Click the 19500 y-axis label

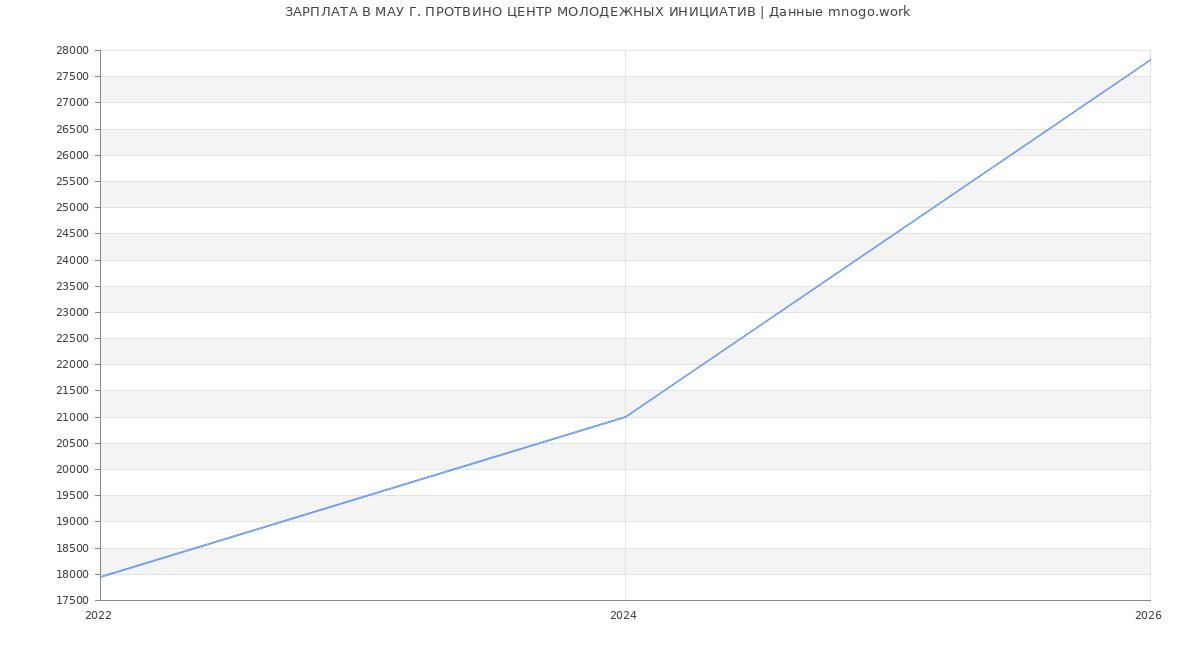(72, 496)
